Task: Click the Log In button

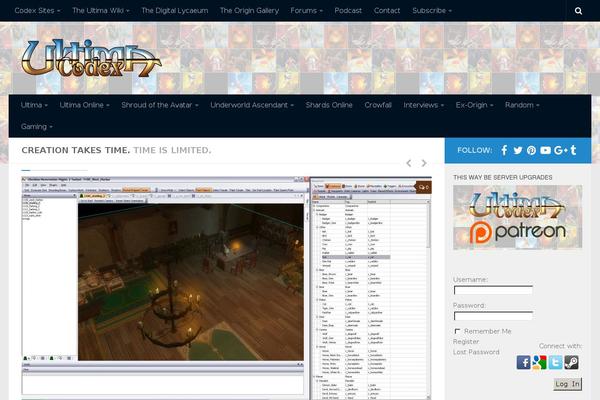Action: coord(567,384)
